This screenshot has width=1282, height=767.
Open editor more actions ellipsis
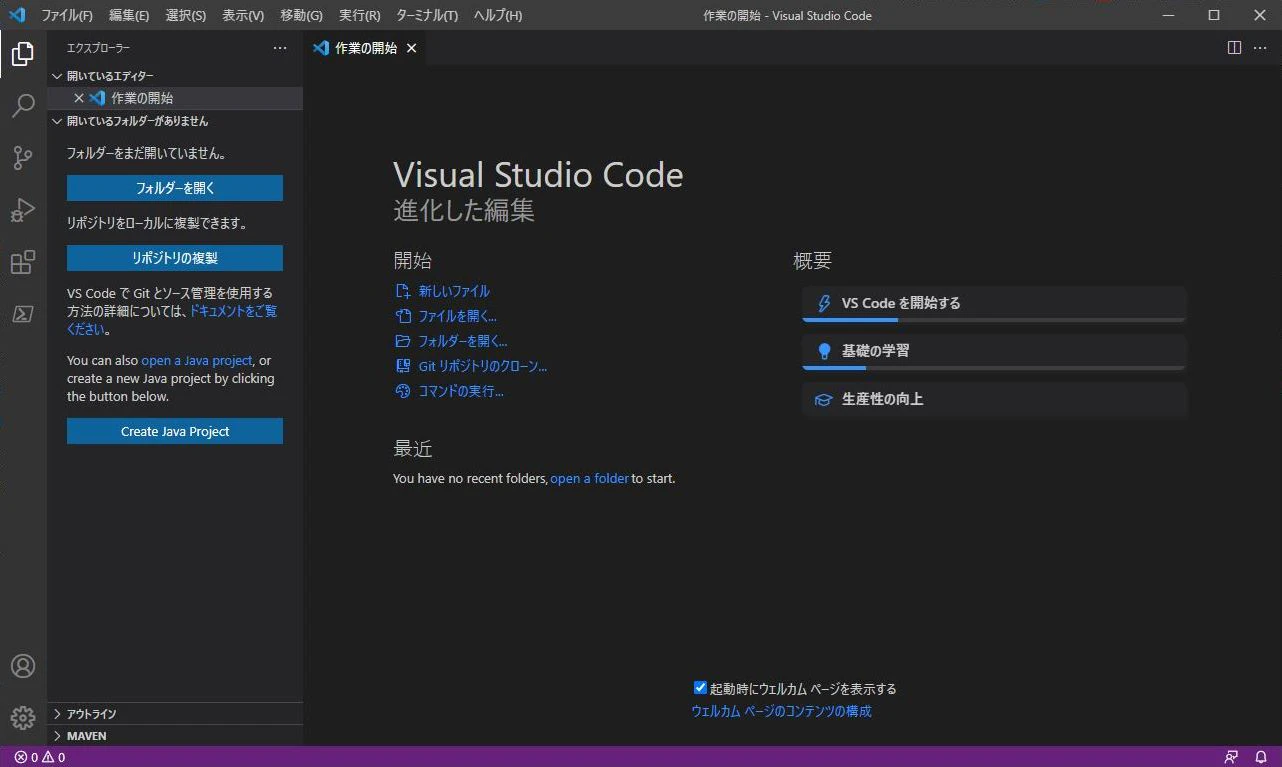pos(1260,48)
